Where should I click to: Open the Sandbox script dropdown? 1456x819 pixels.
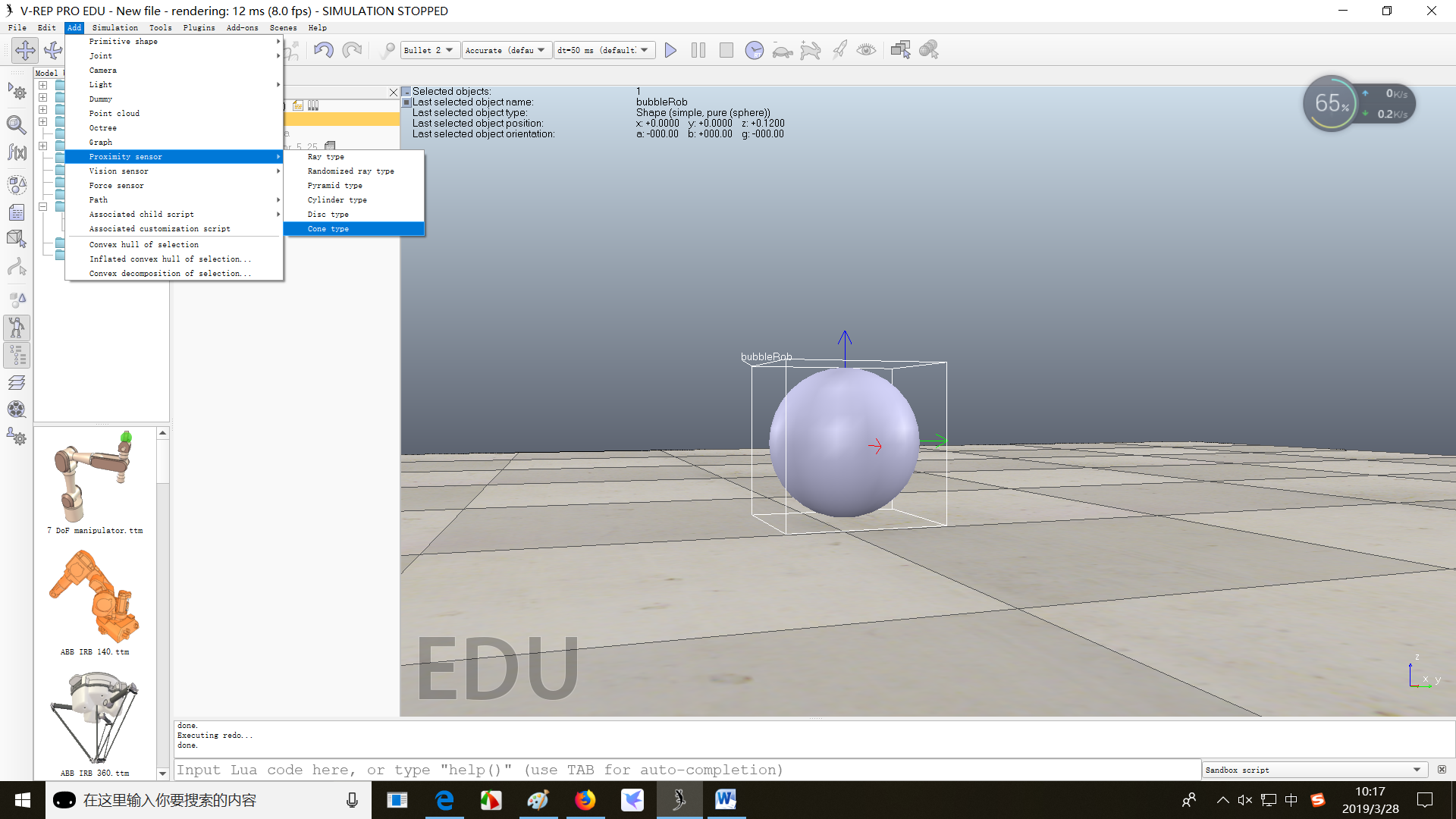[x=1314, y=770]
